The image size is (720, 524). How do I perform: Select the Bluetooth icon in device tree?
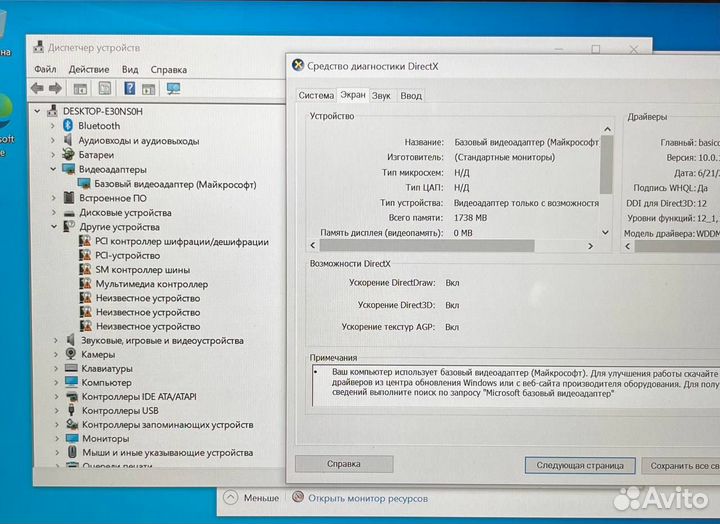click(x=68, y=125)
